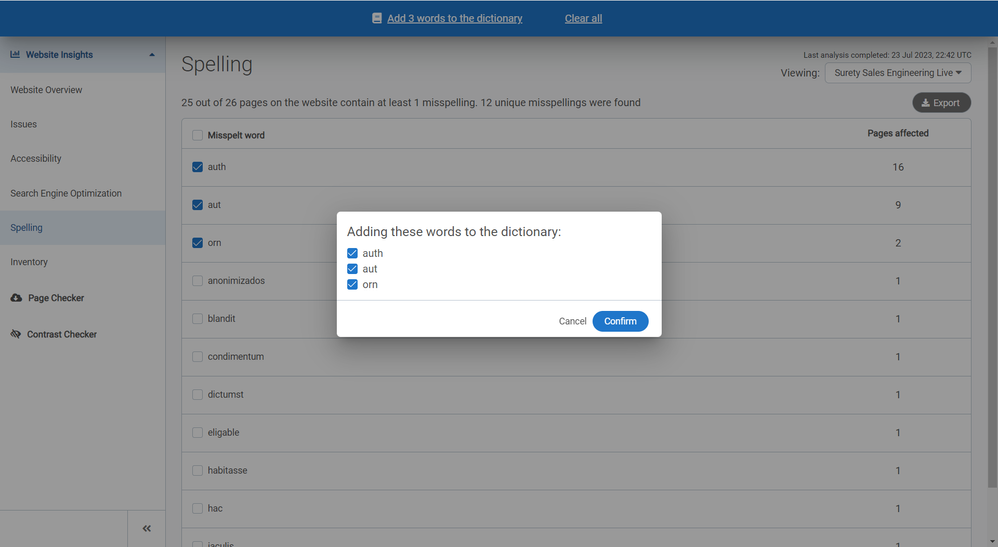Click pages affected value 9
The image size is (998, 547).
[898, 205]
